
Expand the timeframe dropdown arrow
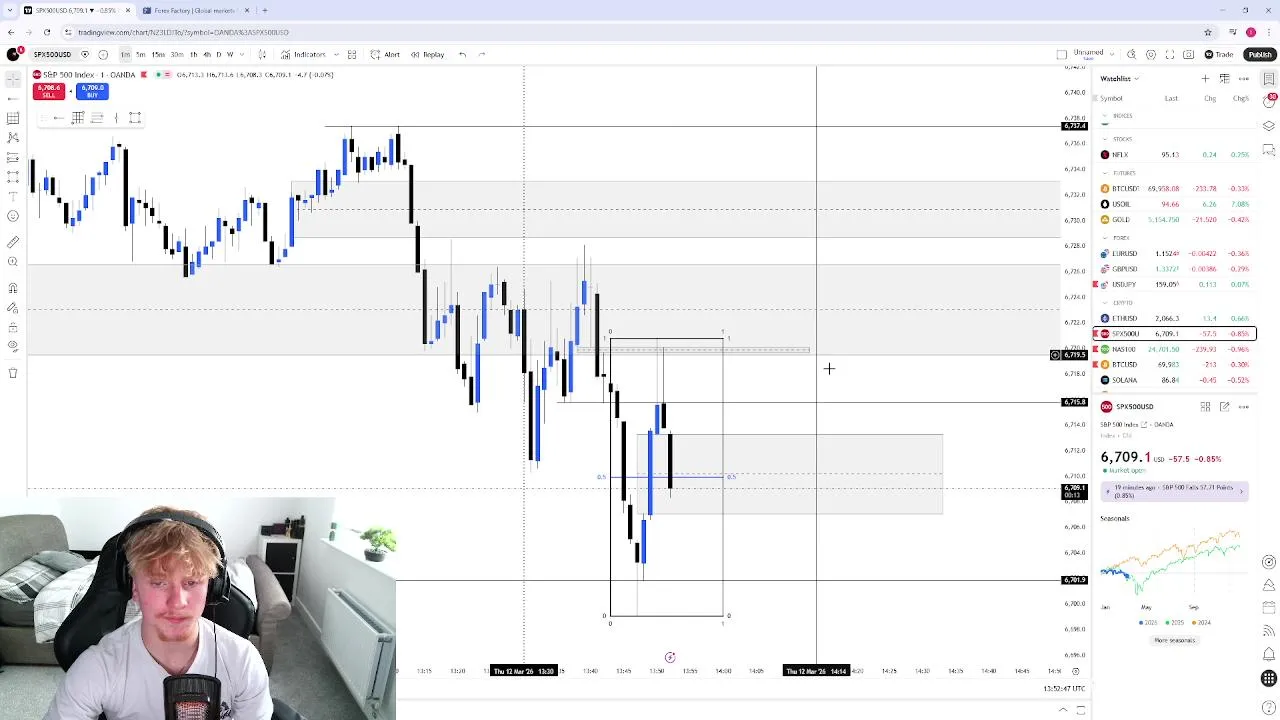pos(240,54)
